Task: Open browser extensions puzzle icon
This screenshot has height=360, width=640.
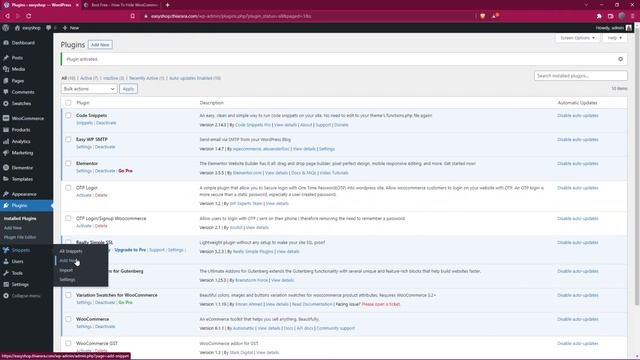Action: (x=599, y=16)
